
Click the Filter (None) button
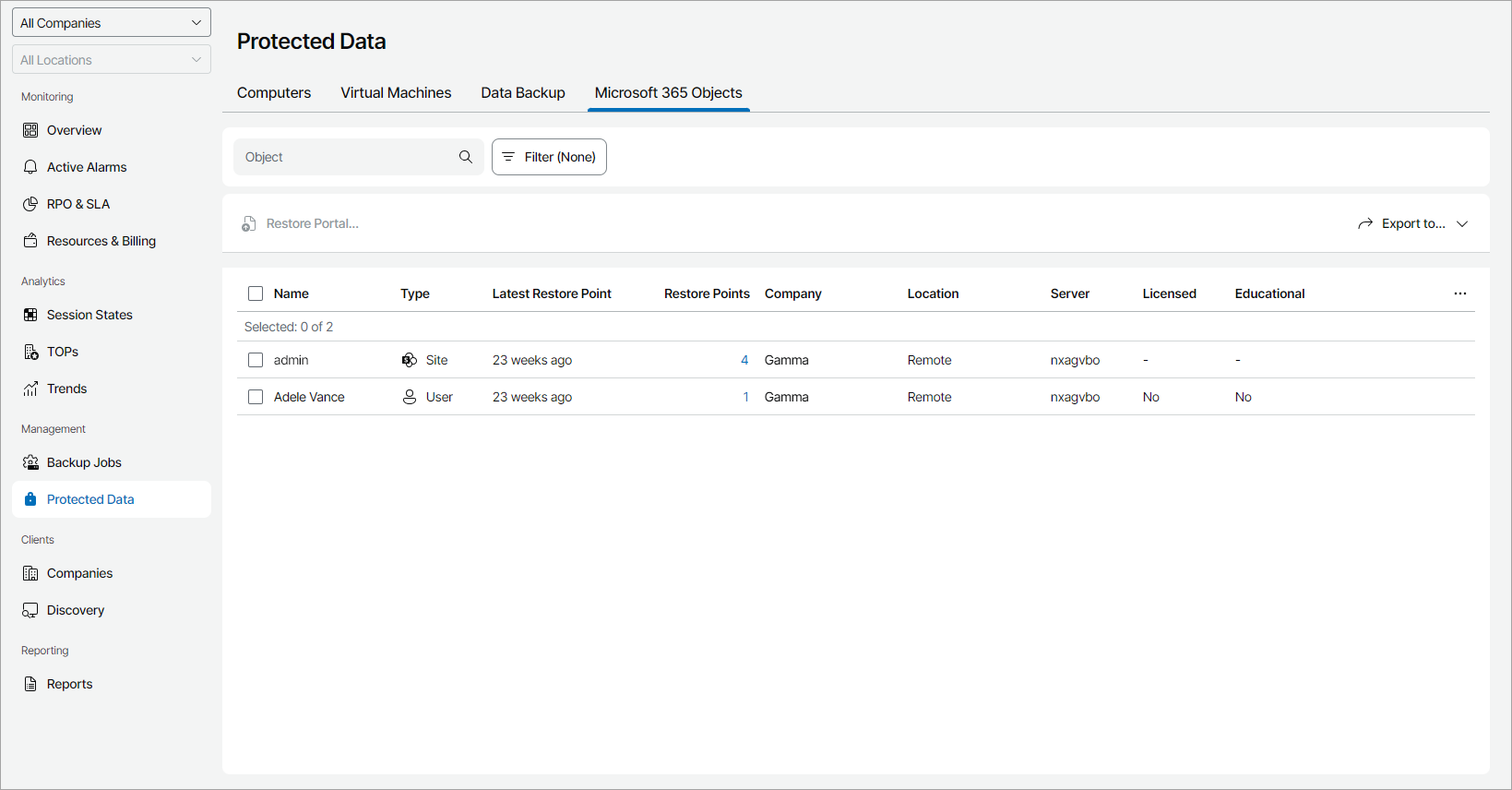pyautogui.click(x=549, y=157)
